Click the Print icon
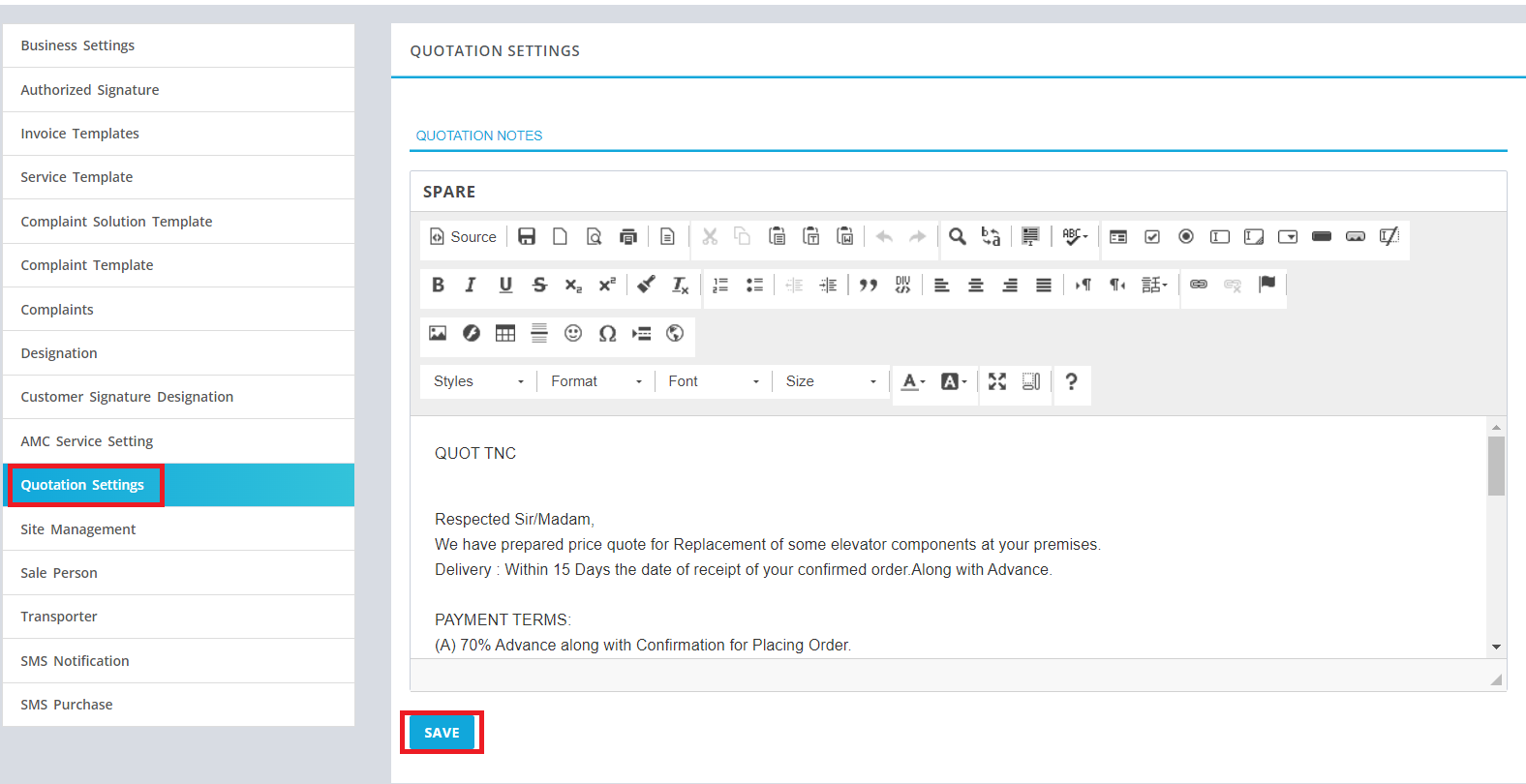Viewport: 1526px width, 784px height. pos(627,236)
